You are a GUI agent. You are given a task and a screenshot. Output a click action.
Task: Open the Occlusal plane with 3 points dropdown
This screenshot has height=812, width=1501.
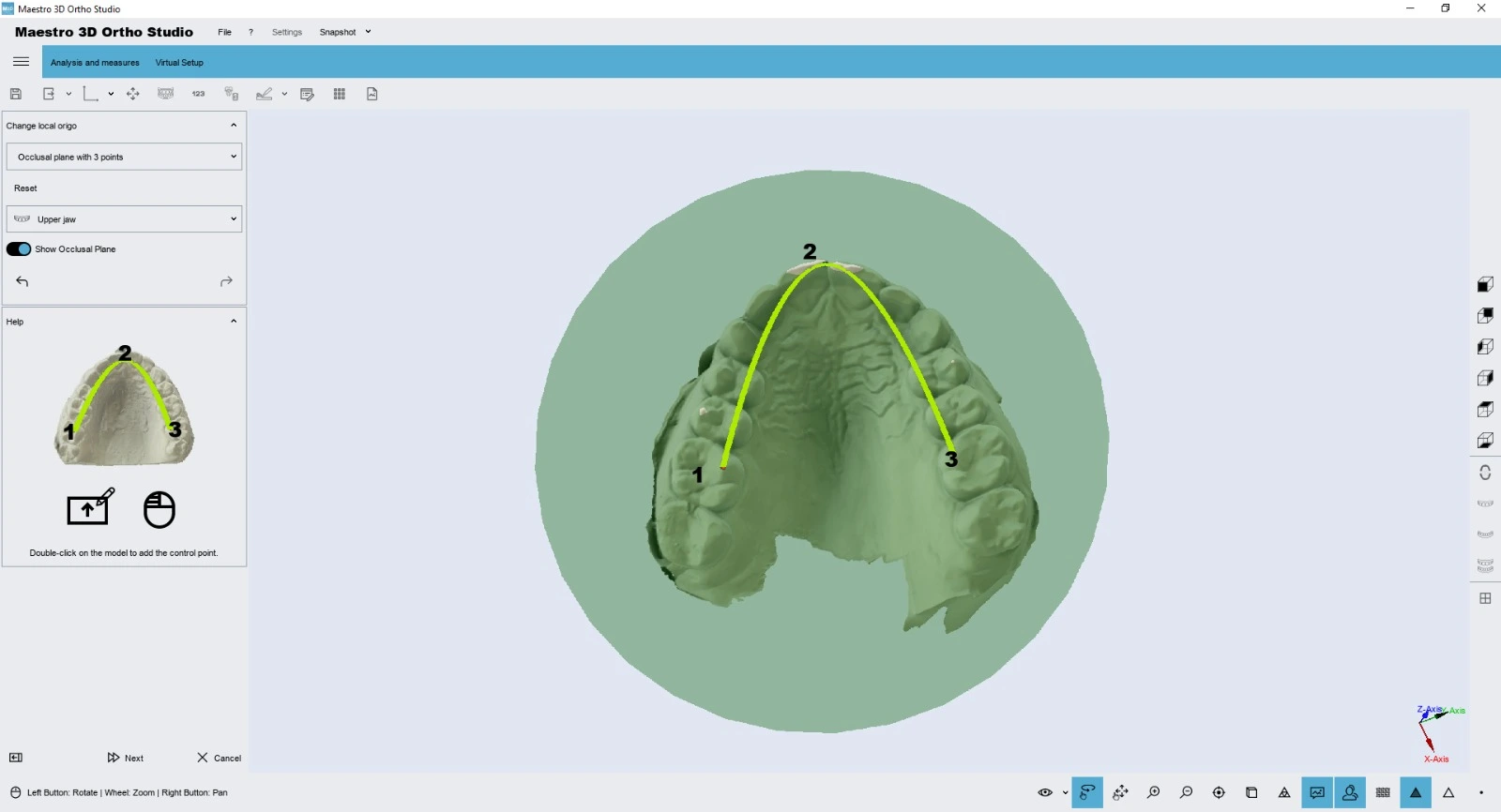(124, 157)
